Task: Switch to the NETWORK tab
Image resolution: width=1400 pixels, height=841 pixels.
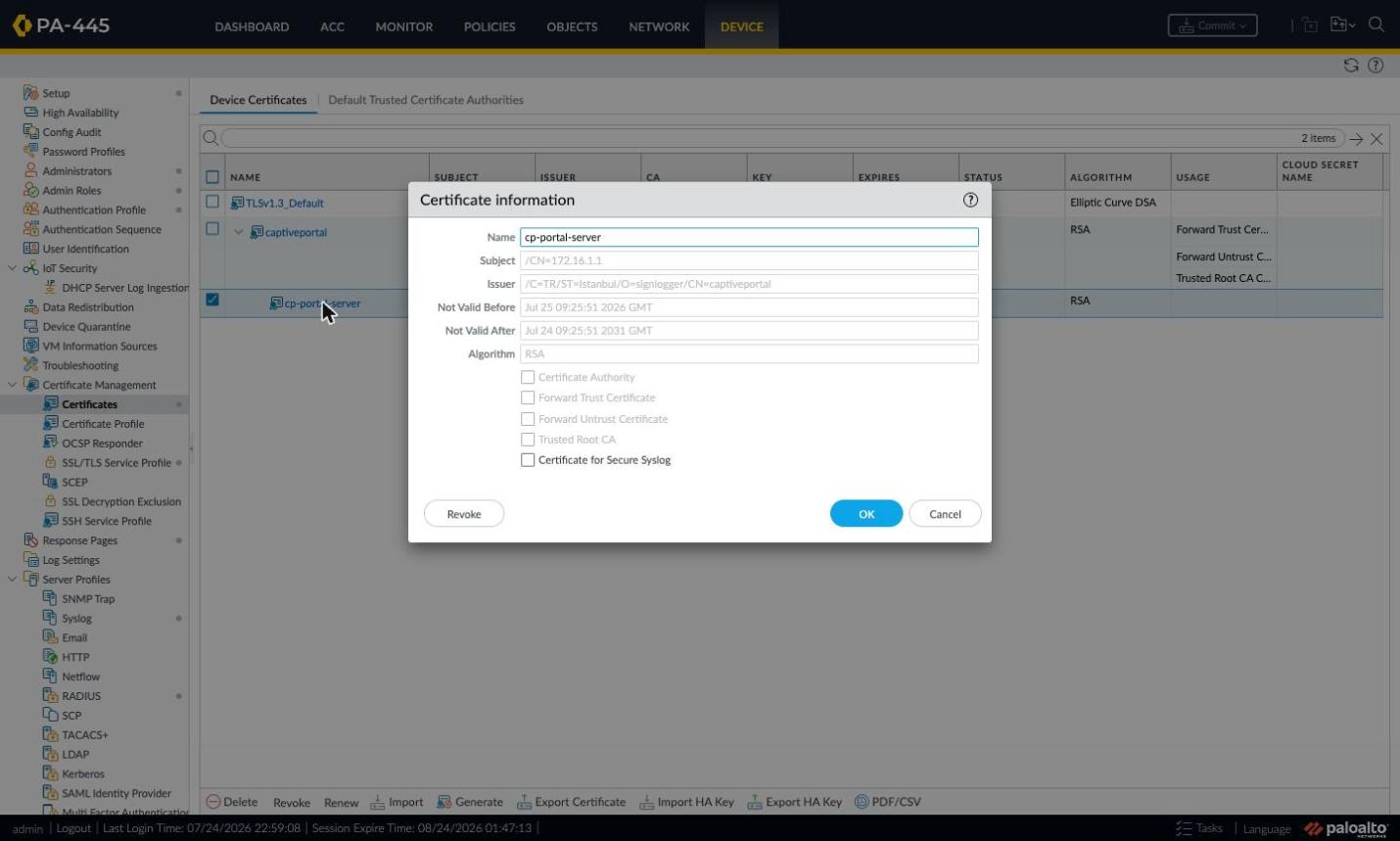Action: (x=659, y=26)
